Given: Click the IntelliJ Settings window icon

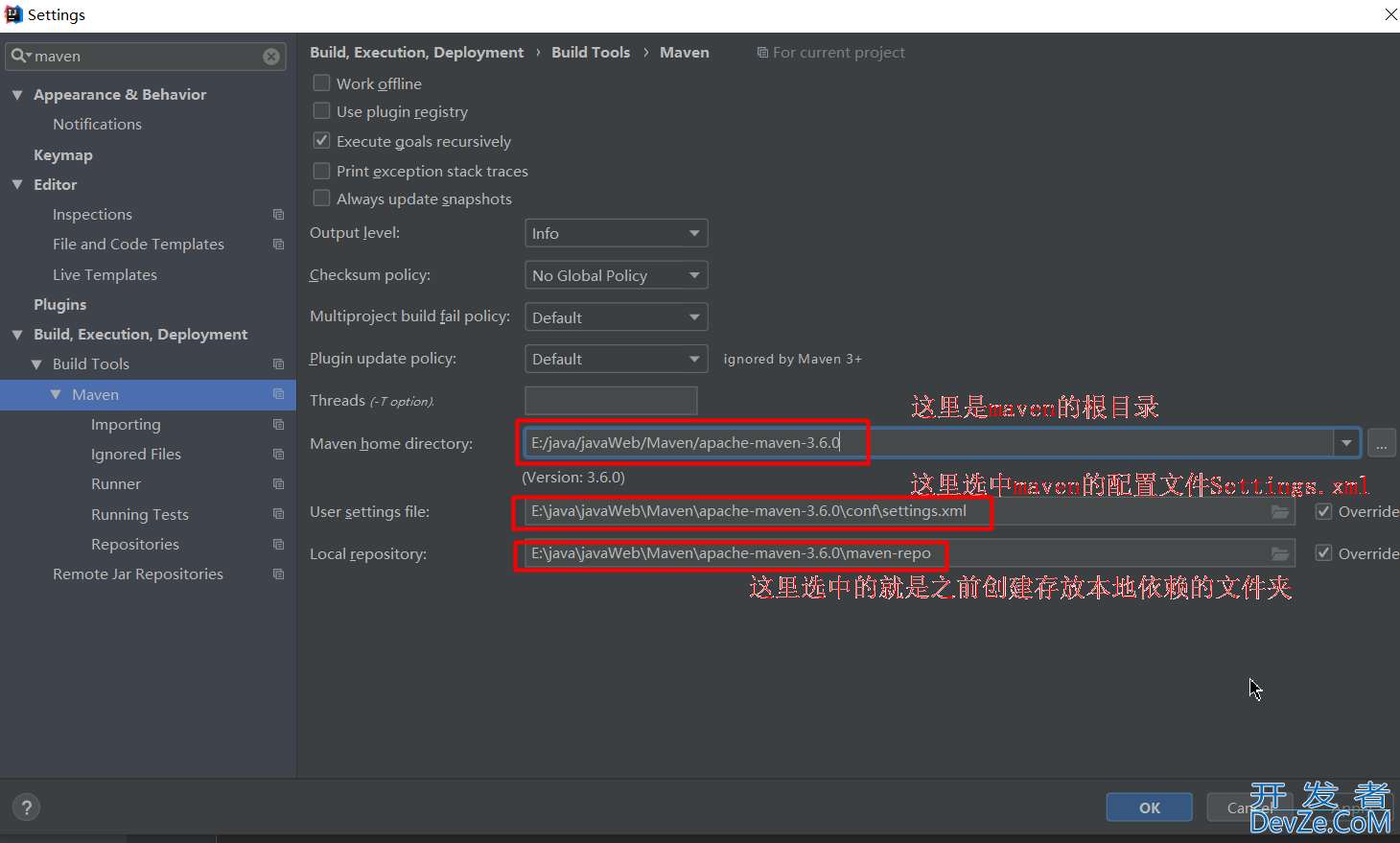Looking at the screenshot, I should [13, 14].
